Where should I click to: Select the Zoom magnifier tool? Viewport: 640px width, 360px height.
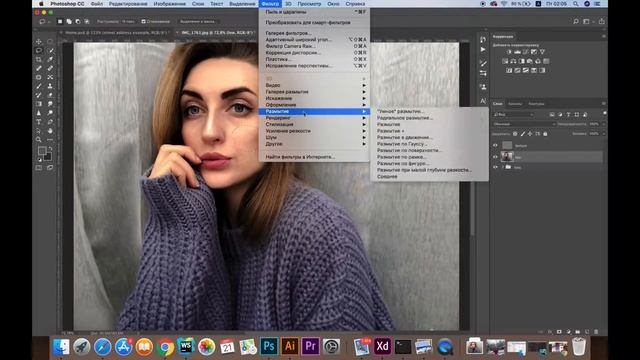coord(39,140)
